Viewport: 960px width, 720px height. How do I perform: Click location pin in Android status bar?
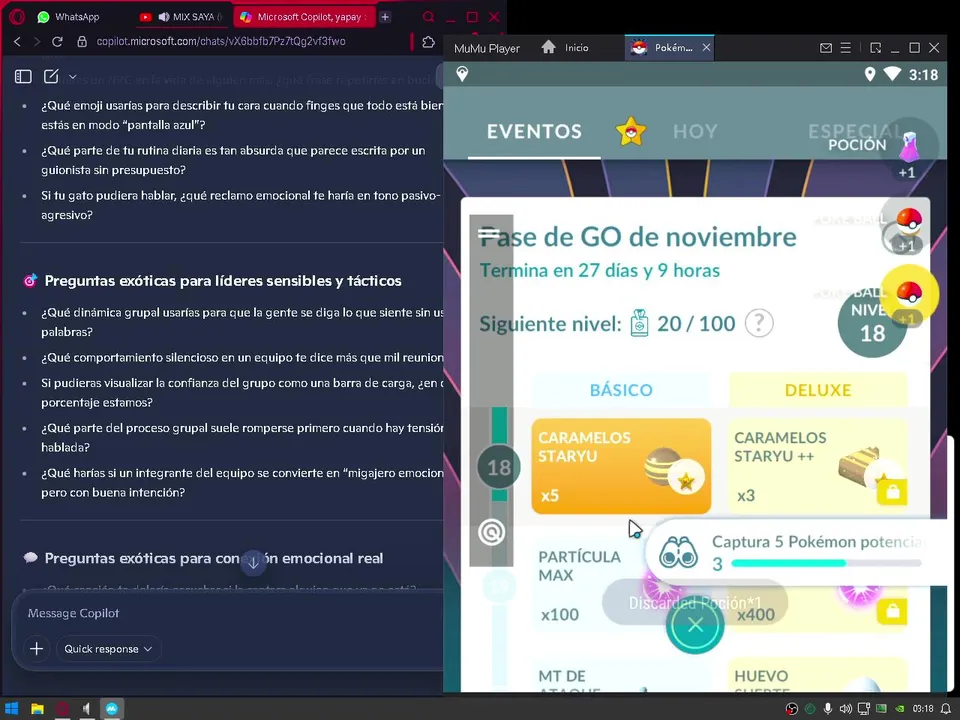click(x=869, y=75)
